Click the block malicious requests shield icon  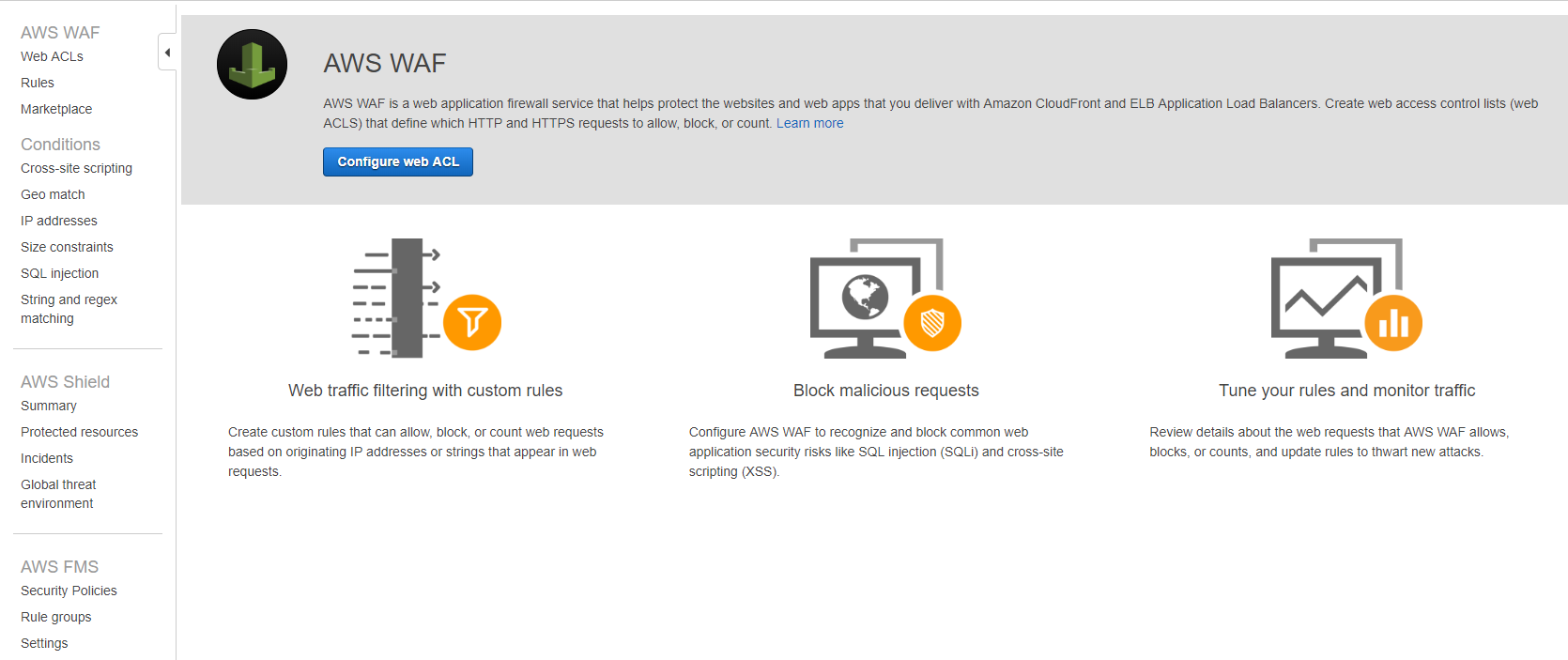tap(931, 323)
